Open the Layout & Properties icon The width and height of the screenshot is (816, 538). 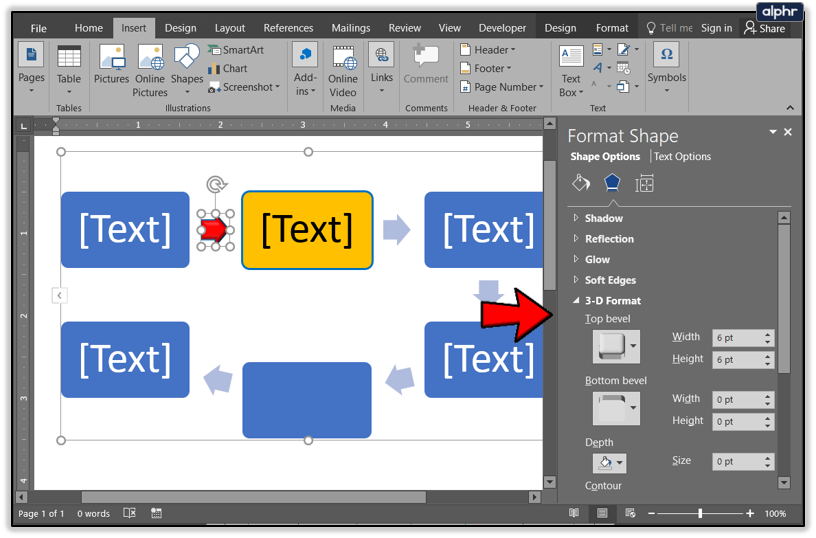(x=644, y=183)
